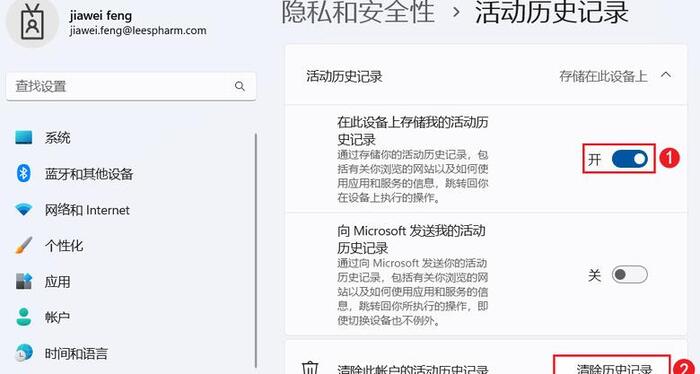Image resolution: width=700 pixels, height=374 pixels.
Task: Go back to 隐私和安全性 breadcrumb
Action: click(358, 12)
